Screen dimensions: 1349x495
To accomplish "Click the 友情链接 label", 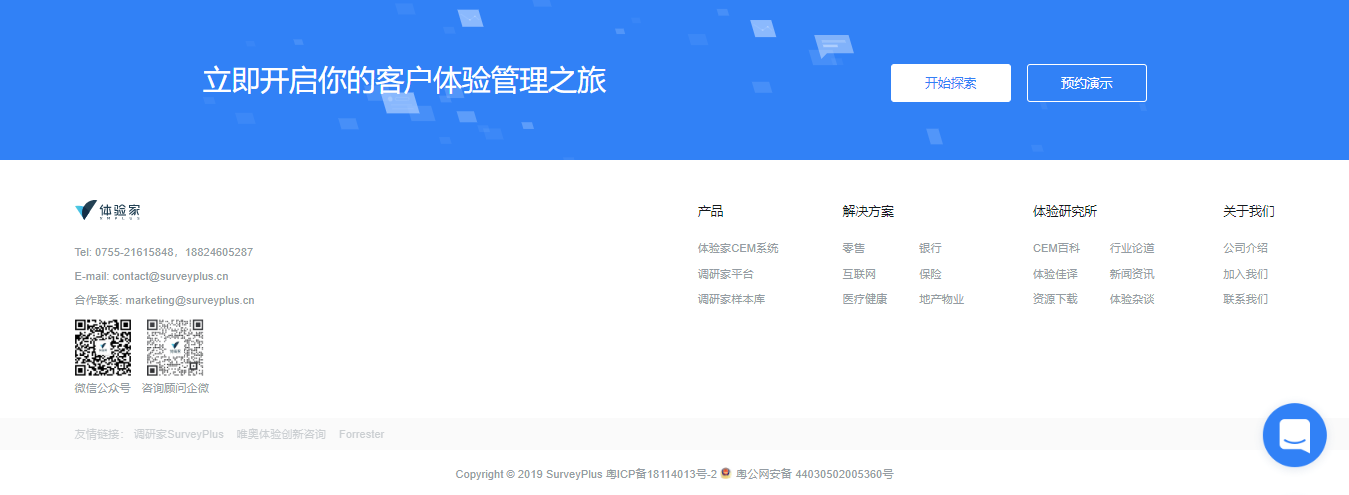I will 99,434.
